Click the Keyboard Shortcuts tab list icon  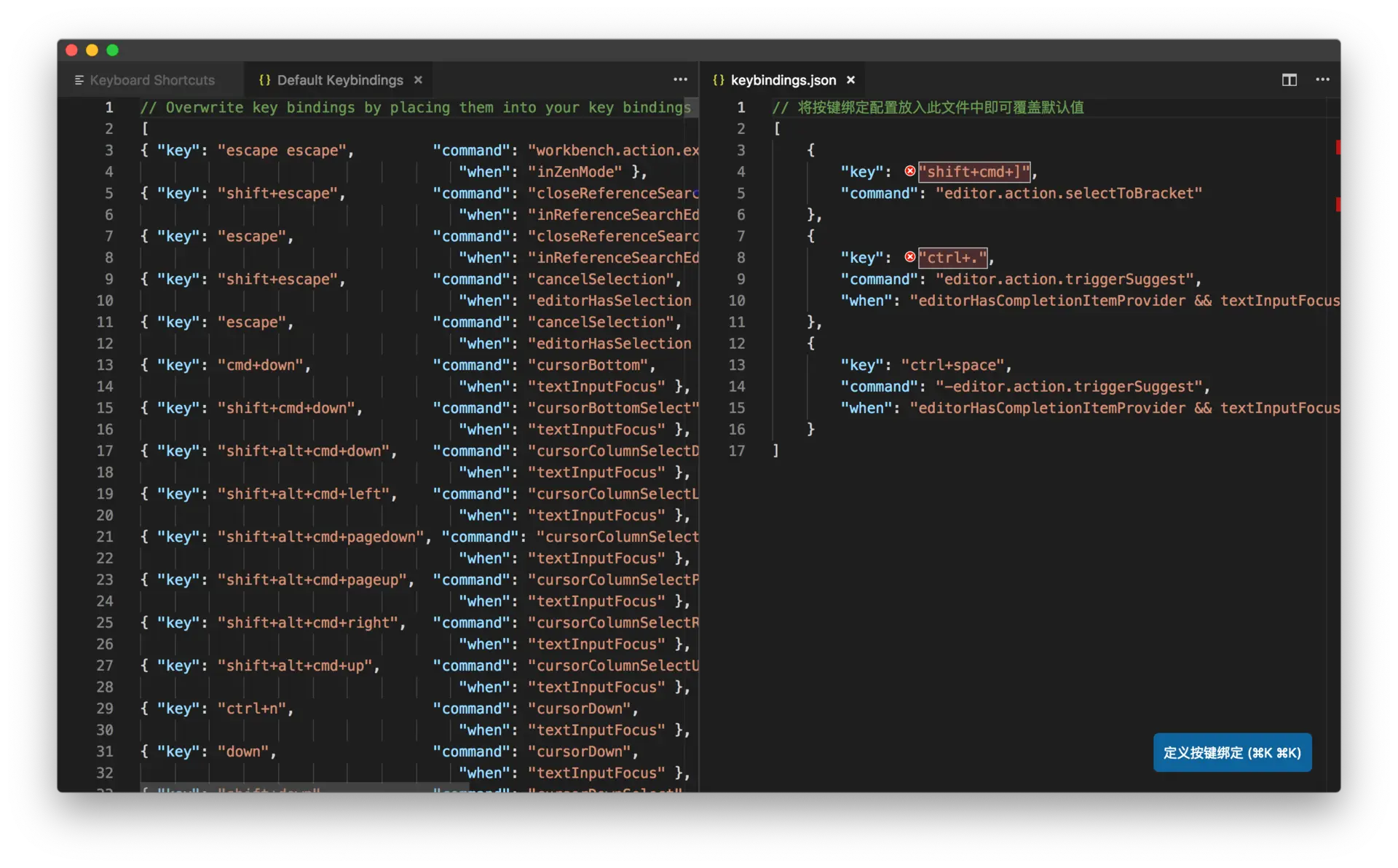[x=79, y=80]
